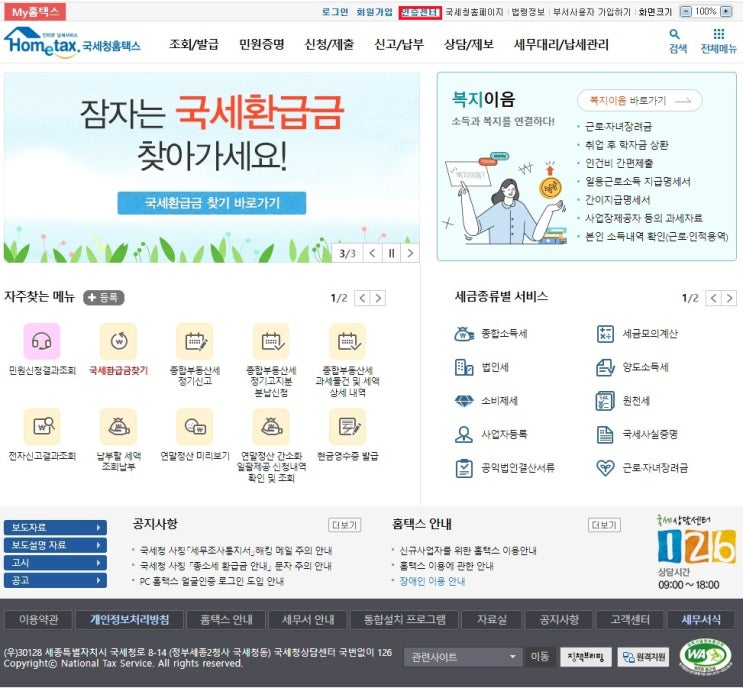Click the 원격지원 button
The image size is (743, 688).
click(643, 657)
